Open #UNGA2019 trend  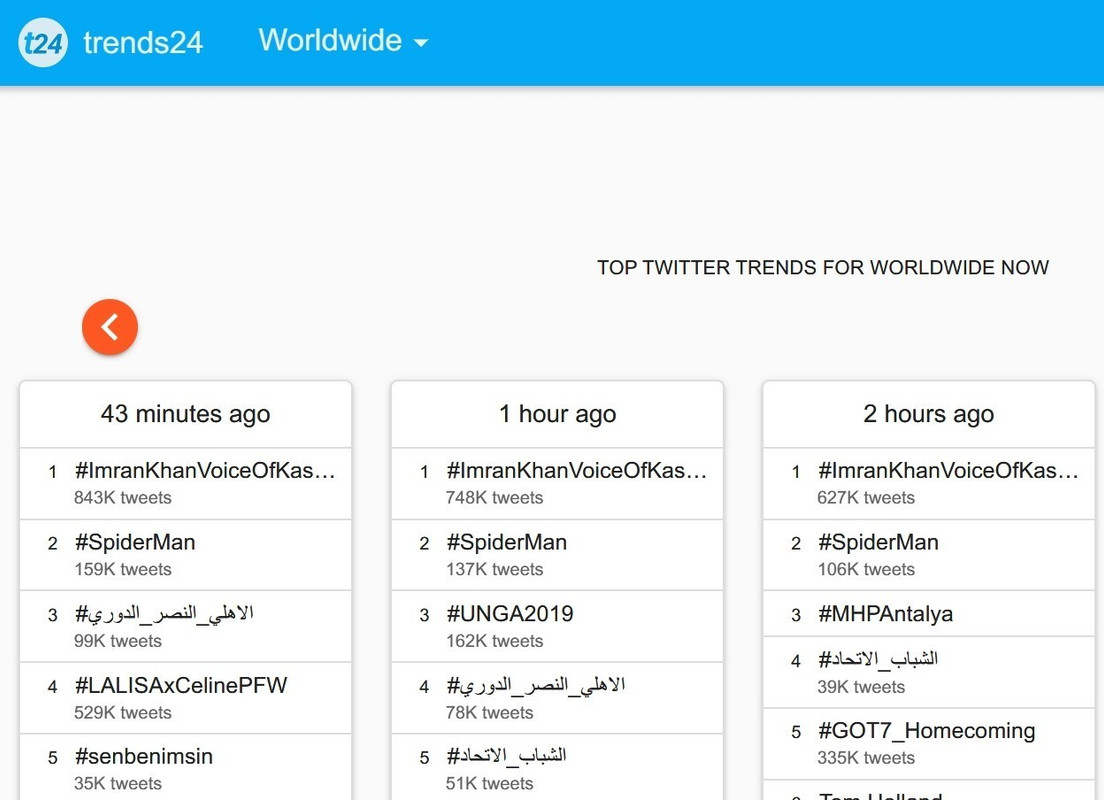pyautogui.click(x=510, y=613)
